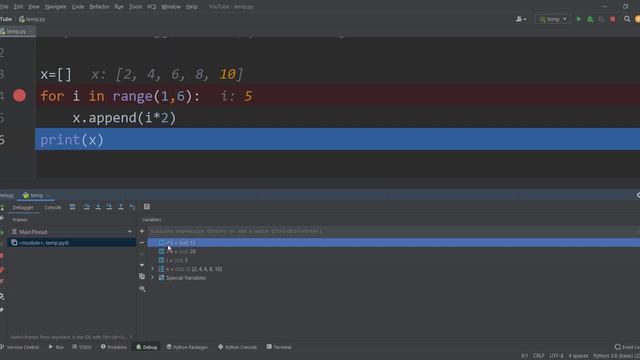
Task: Open the Navigate menu
Action: click(x=56, y=7)
